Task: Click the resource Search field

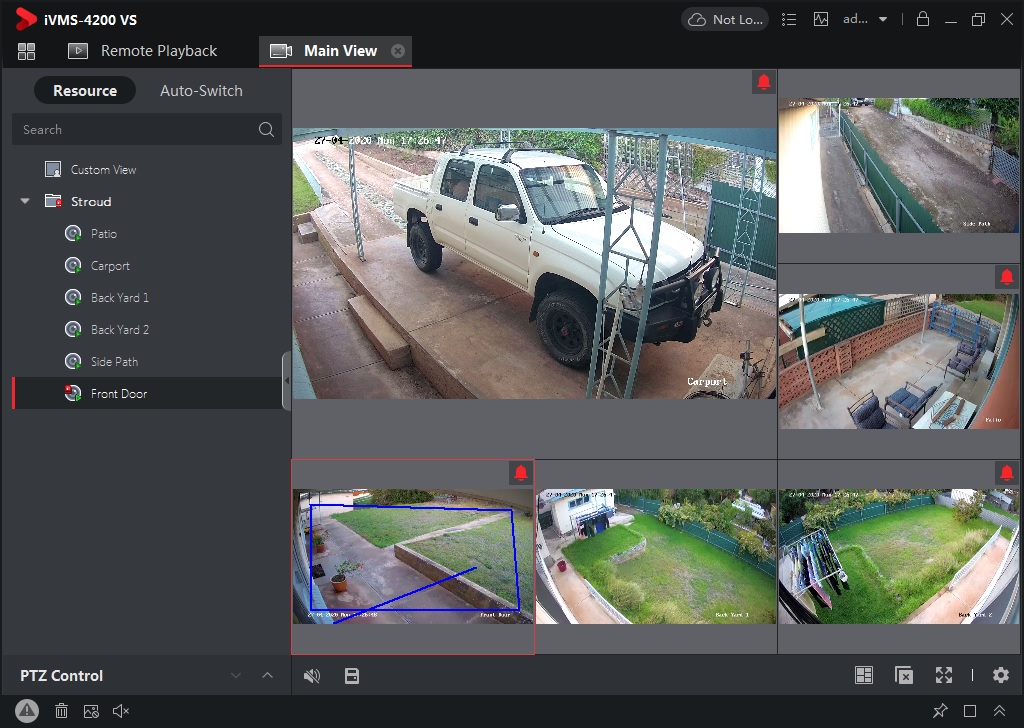Action: click(x=135, y=129)
